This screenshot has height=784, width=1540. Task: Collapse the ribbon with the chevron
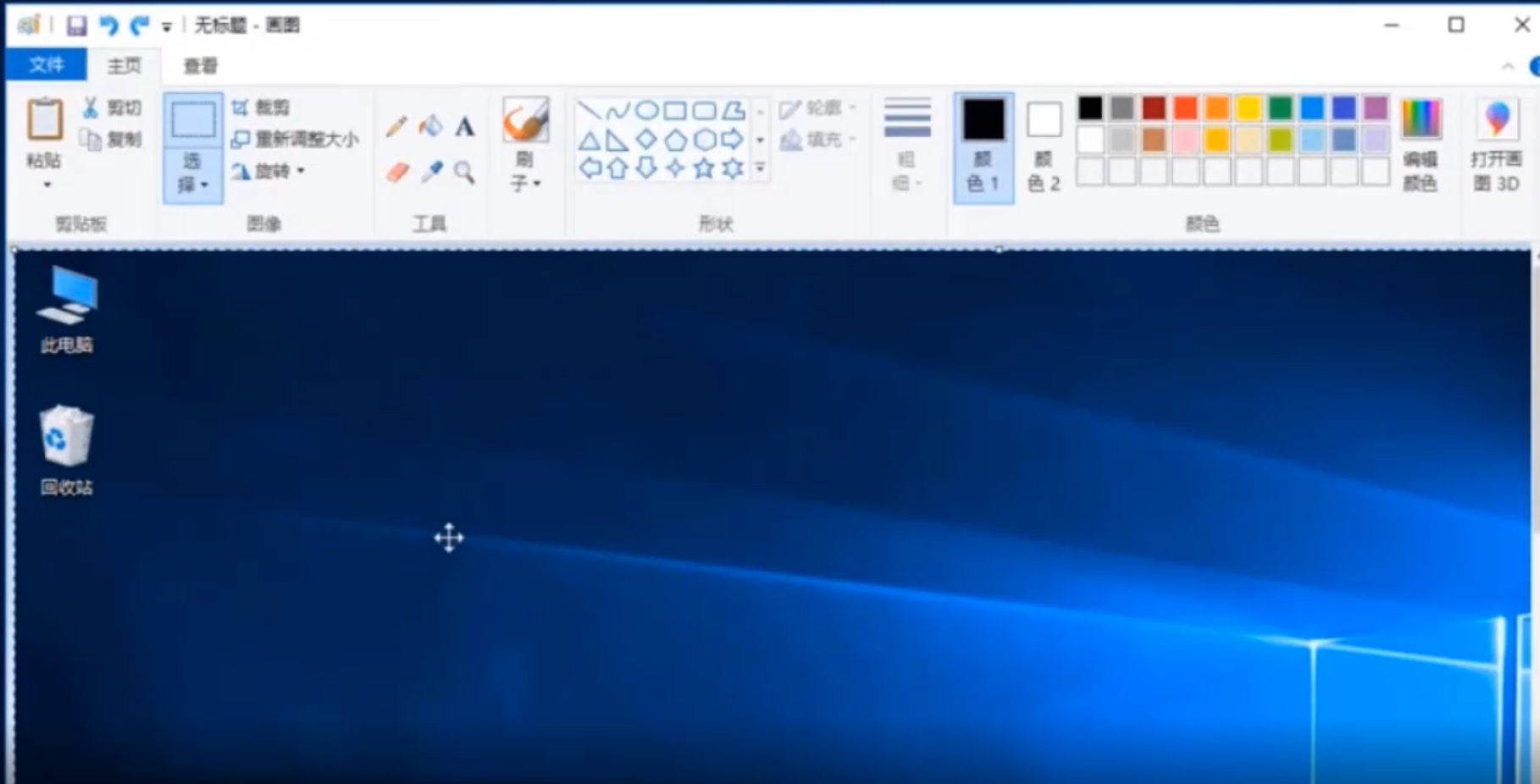(x=1508, y=66)
